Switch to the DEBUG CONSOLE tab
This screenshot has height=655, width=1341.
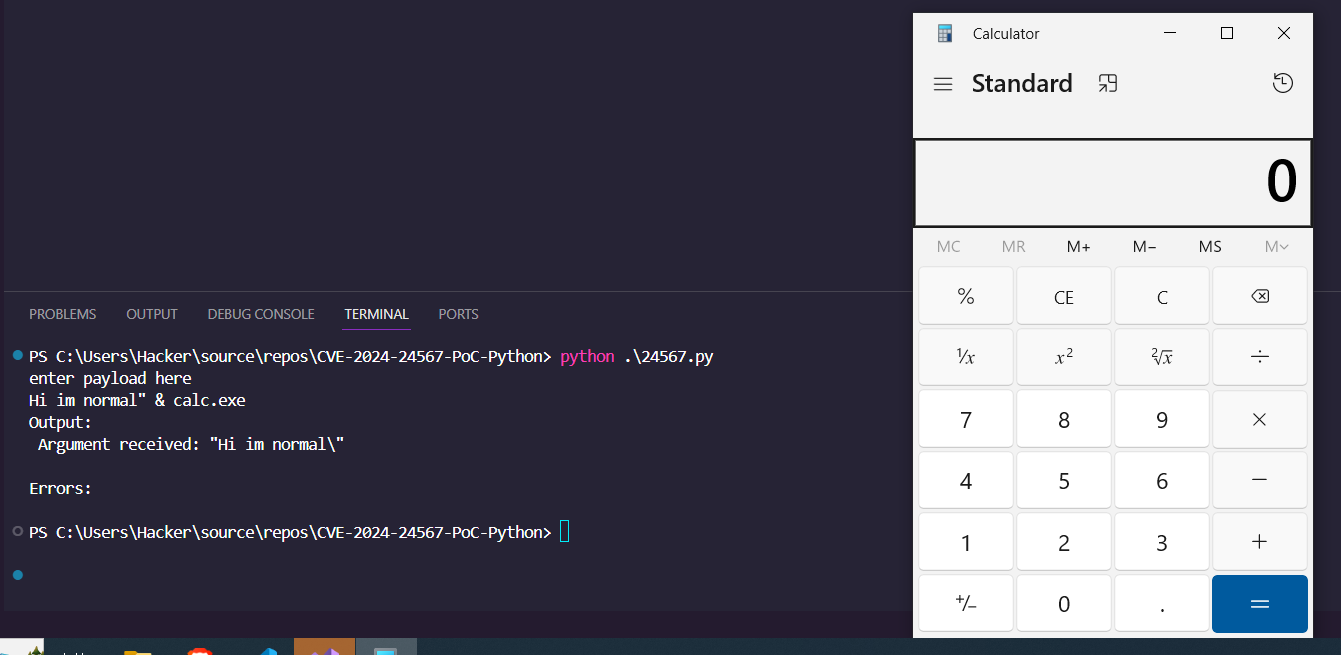[261, 314]
